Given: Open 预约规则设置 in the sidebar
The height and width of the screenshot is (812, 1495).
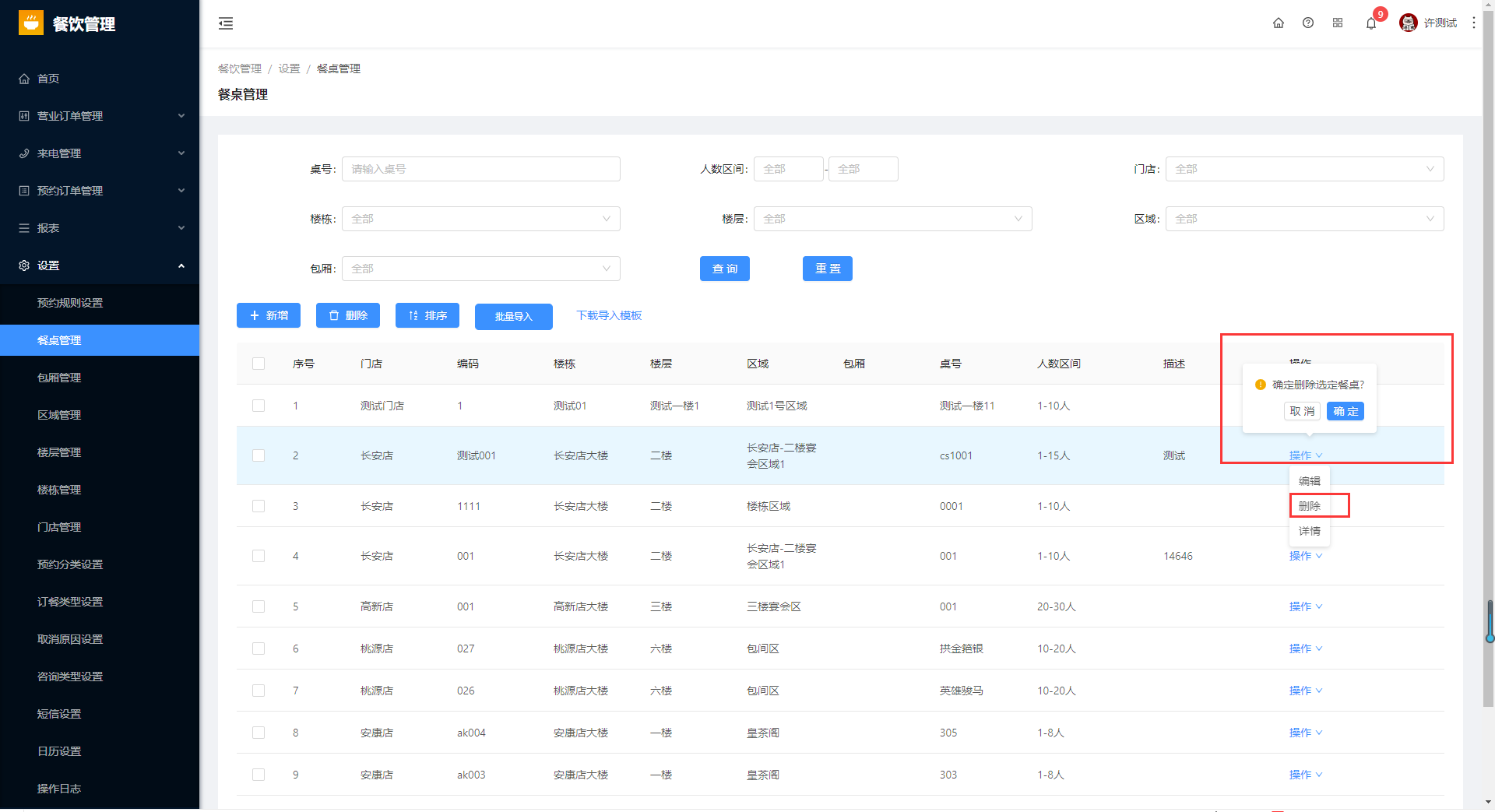Looking at the screenshot, I should pos(100,303).
